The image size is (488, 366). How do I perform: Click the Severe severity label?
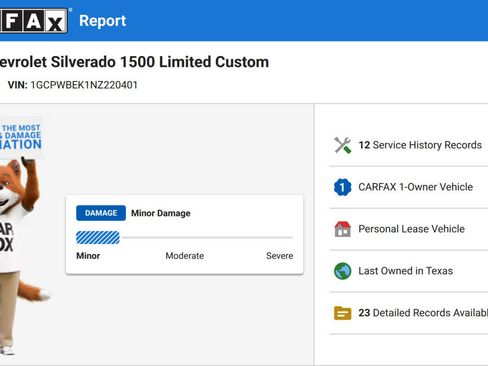point(280,256)
